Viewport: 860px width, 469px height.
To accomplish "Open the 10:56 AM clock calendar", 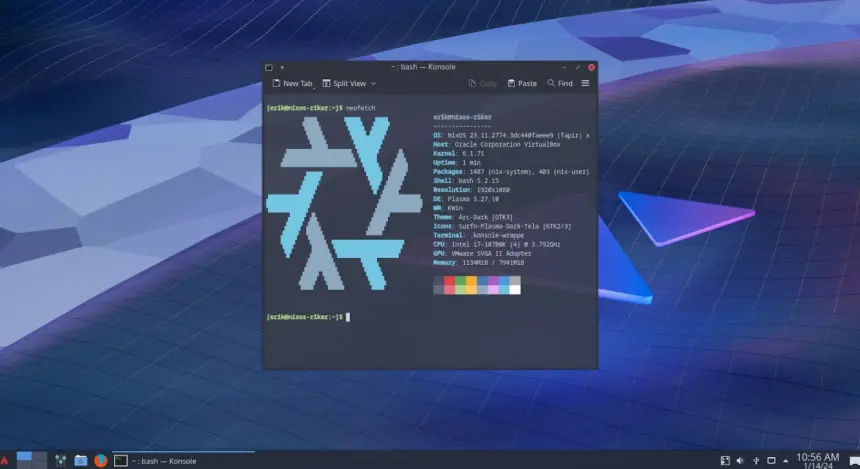I will coord(817,460).
